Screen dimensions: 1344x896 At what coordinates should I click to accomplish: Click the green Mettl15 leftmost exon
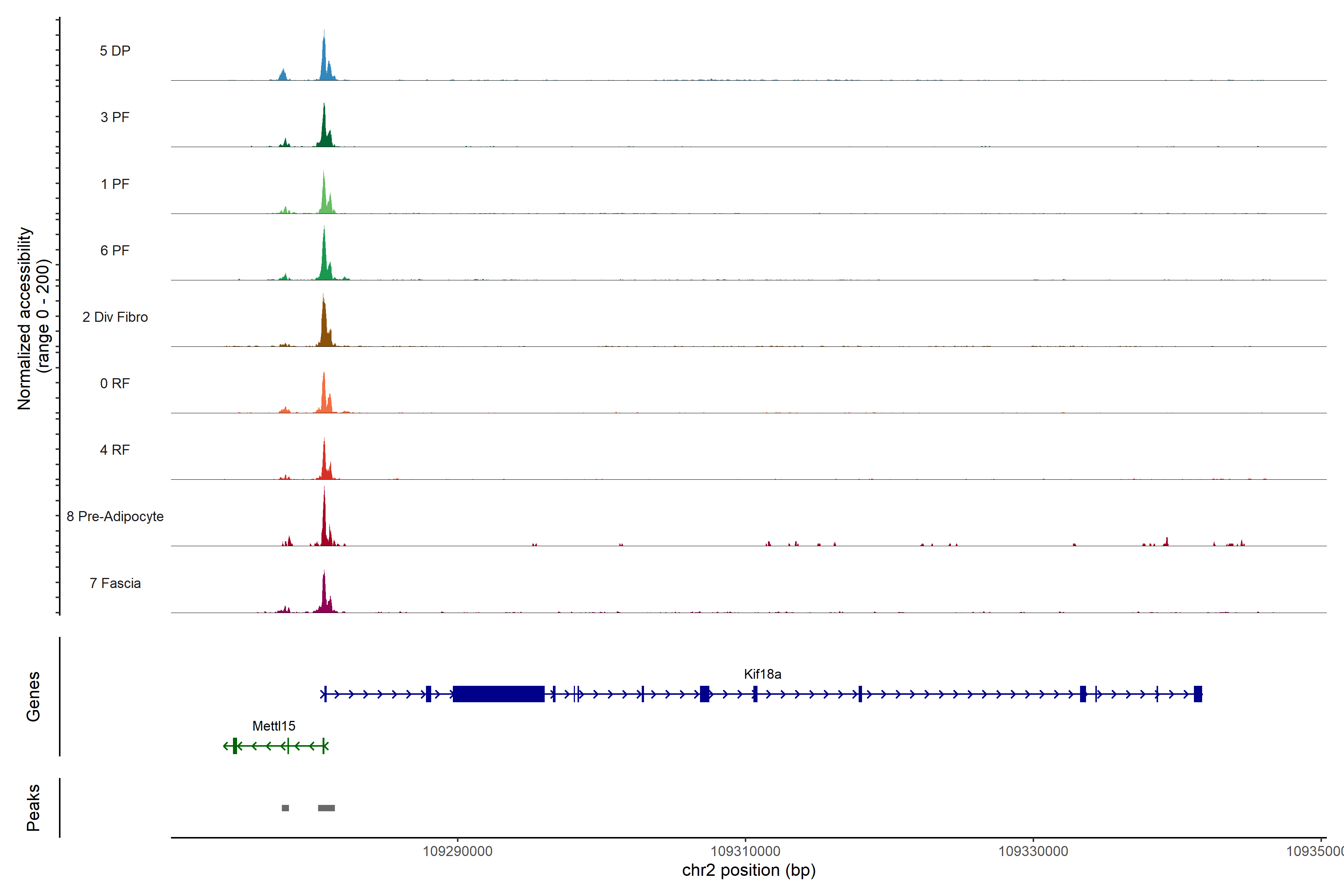pos(235,746)
